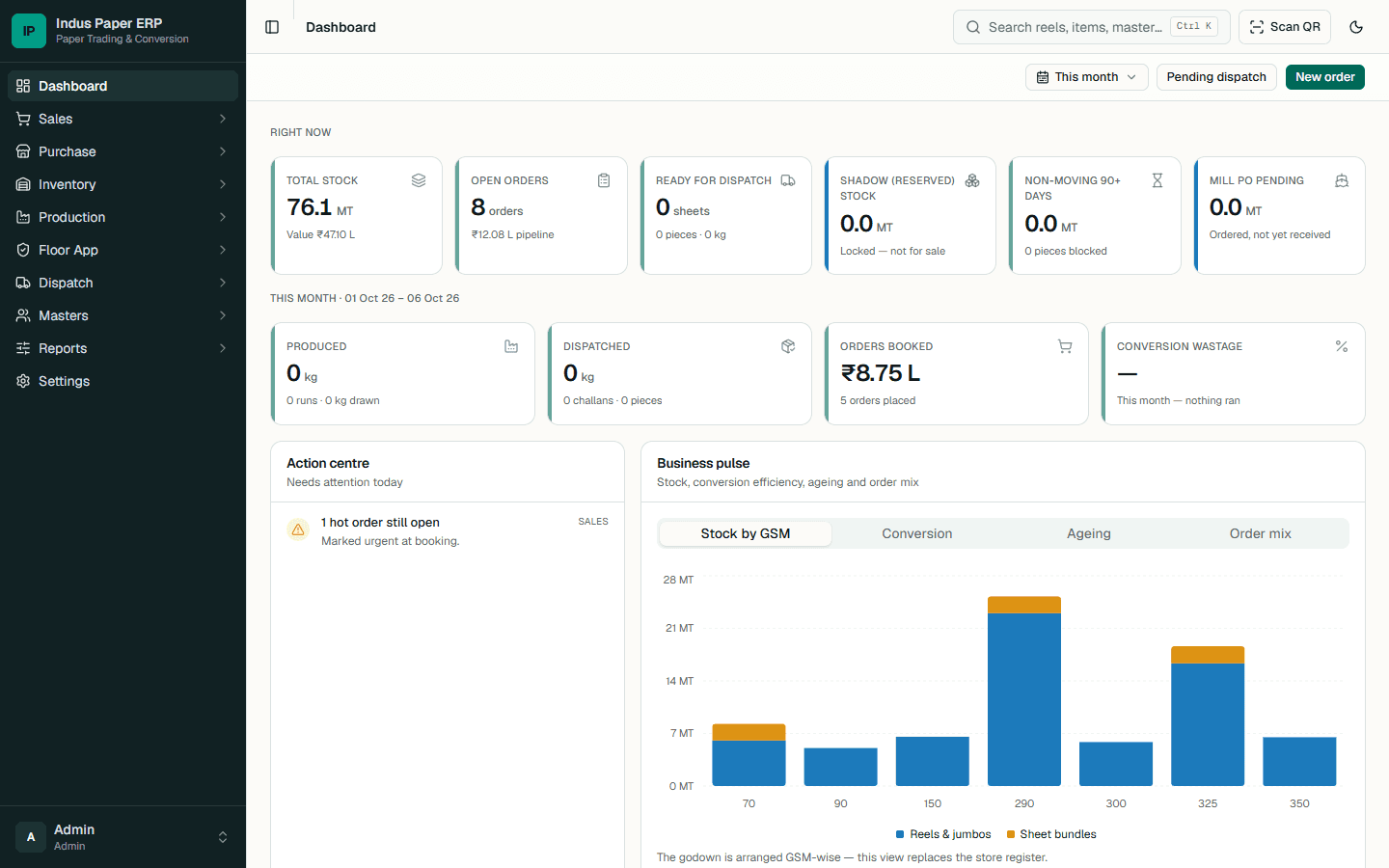Click the Reels & jumbos legend swatch
Image resolution: width=1389 pixels, height=868 pixels.
900,834
